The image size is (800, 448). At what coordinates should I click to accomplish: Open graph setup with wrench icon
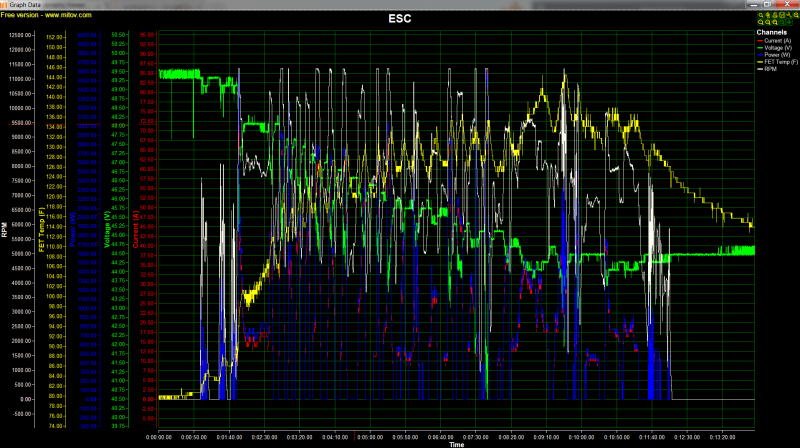787,16
